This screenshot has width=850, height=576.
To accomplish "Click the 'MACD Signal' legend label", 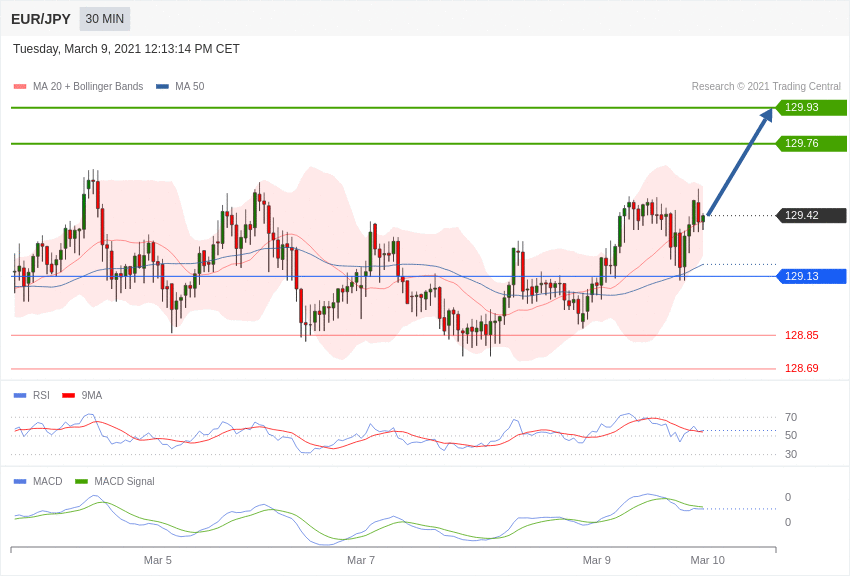I will point(124,481).
